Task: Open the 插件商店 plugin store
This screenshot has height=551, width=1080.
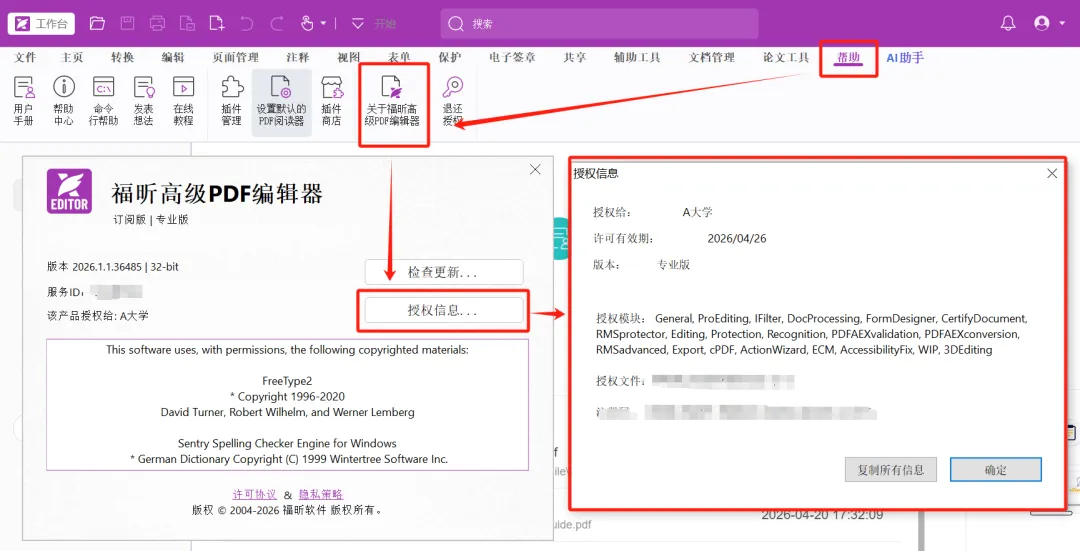Action: coord(331,101)
